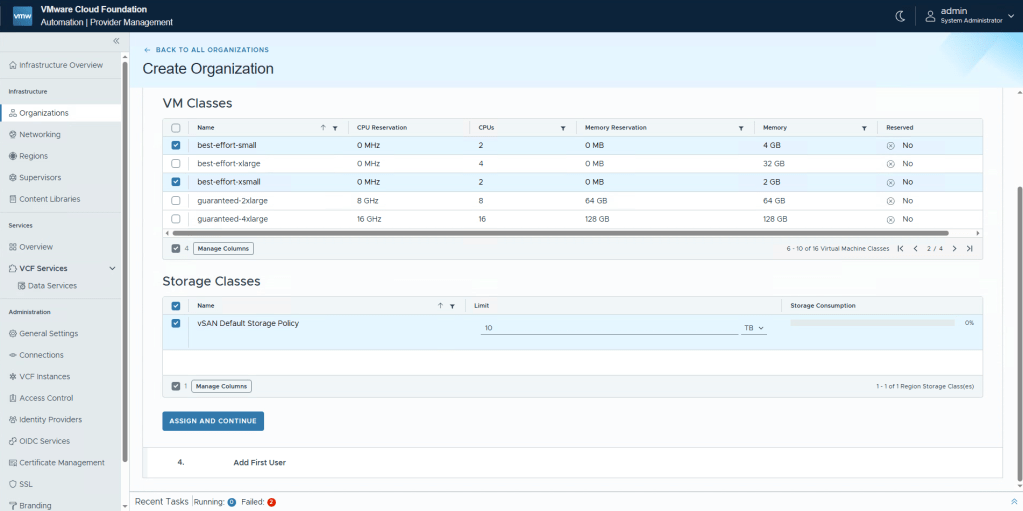
Task: Open the TB unit dropdown
Action: pyautogui.click(x=753, y=328)
